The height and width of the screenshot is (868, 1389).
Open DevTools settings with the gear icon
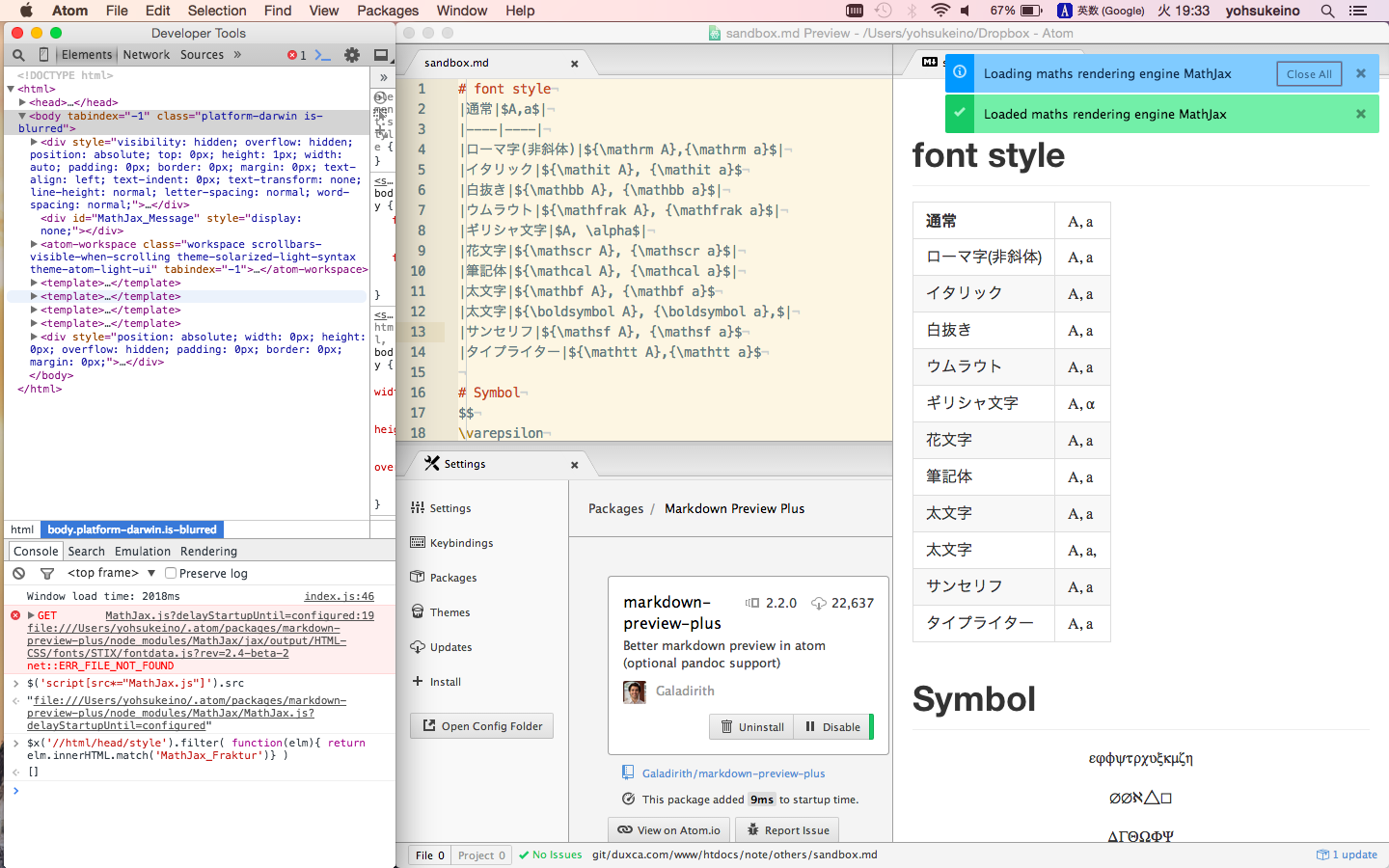click(352, 55)
